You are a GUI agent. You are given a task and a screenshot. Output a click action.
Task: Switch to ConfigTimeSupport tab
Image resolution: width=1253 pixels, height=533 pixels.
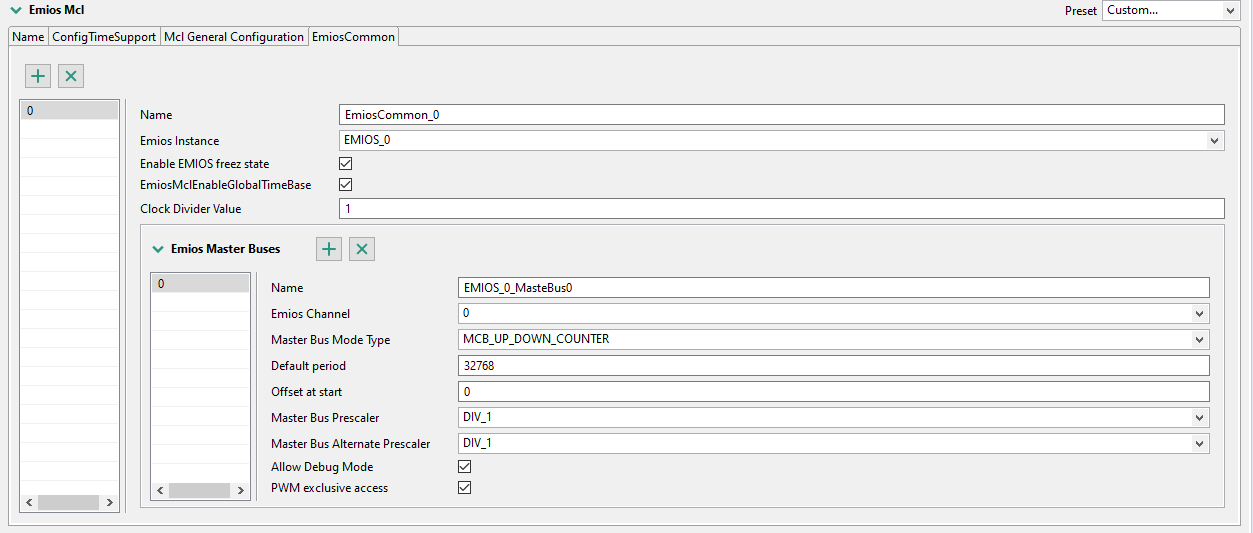(104, 37)
